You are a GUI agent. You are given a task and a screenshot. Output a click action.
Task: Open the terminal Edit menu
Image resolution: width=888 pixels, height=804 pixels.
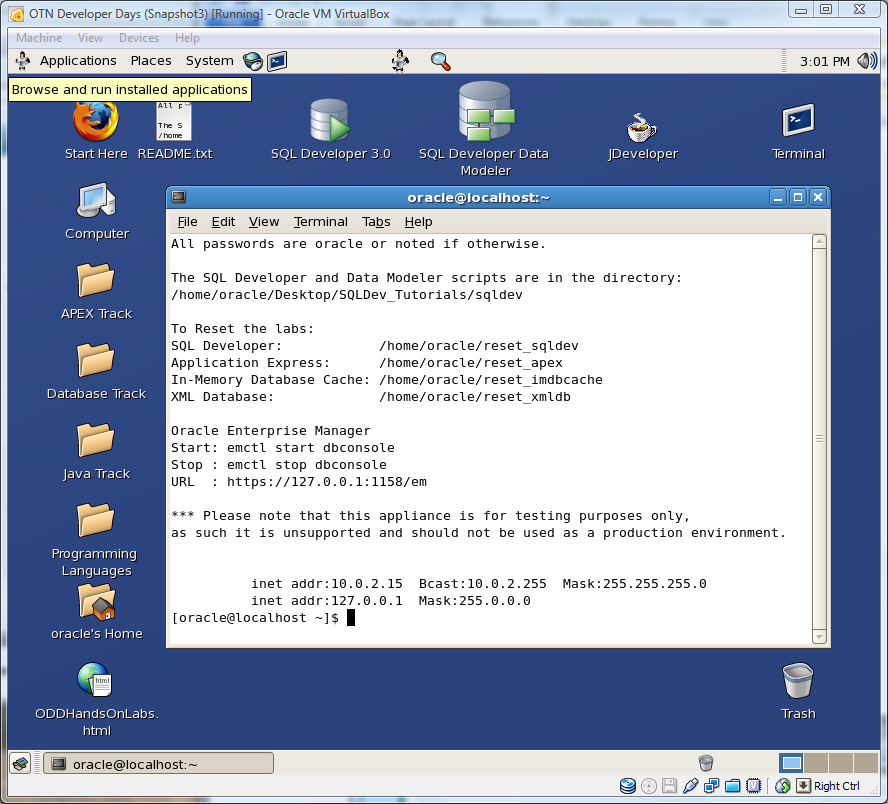pyautogui.click(x=223, y=222)
